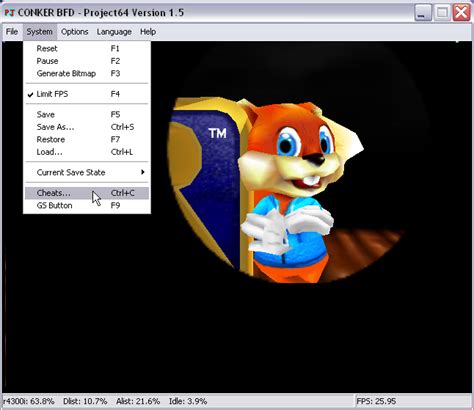Open the File menu
The width and height of the screenshot is (474, 410).
pyautogui.click(x=12, y=32)
